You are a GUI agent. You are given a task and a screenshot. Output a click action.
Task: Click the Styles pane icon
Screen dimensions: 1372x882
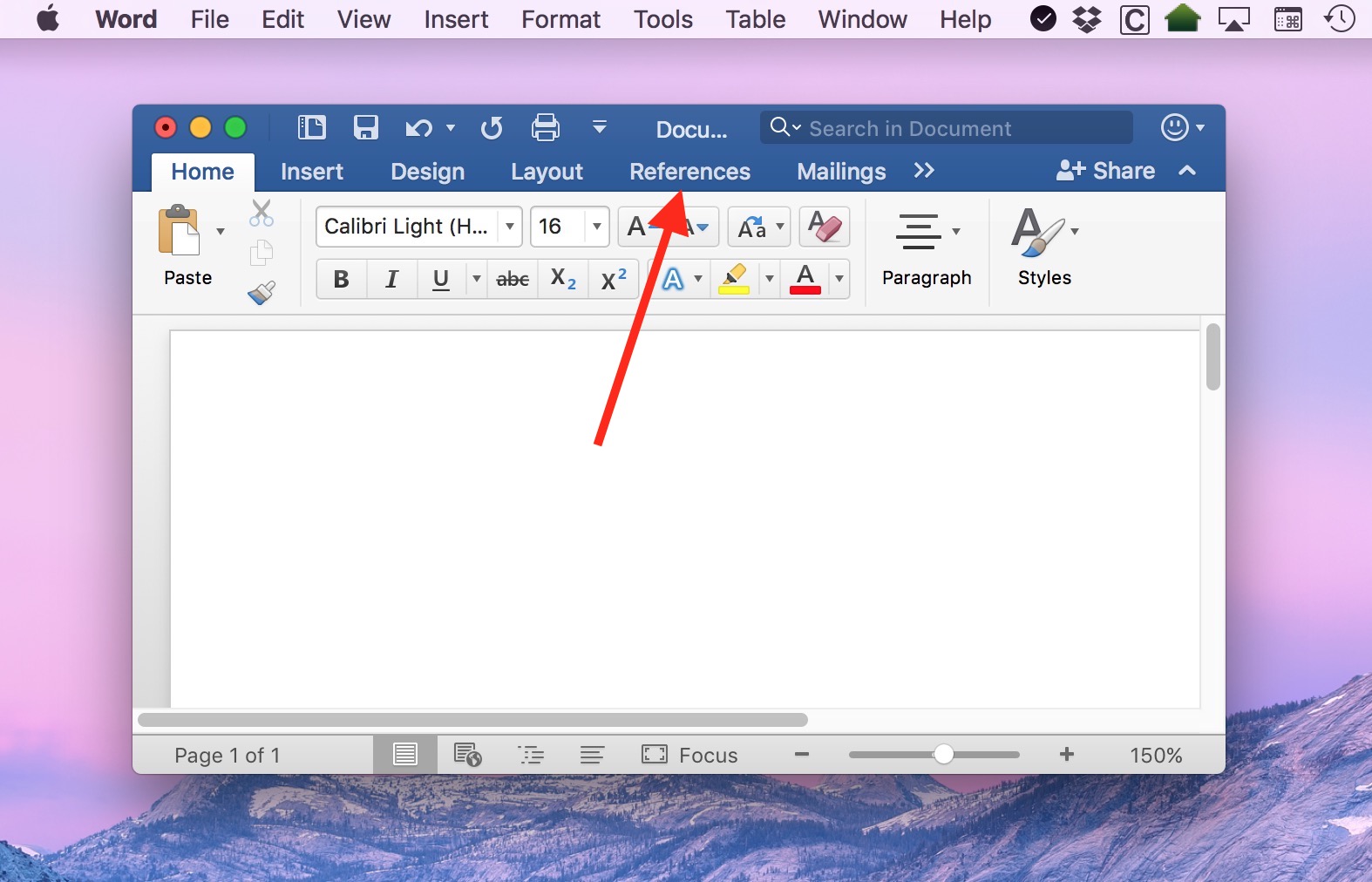tap(1037, 232)
